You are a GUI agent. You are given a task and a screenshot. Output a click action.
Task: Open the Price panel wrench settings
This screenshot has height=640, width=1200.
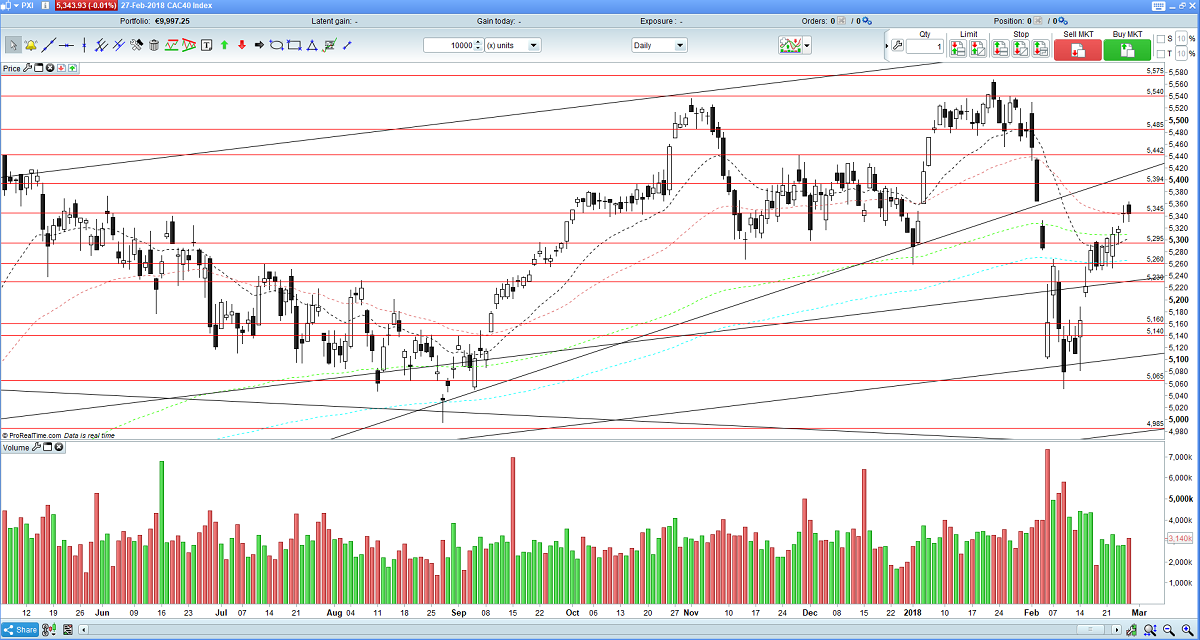coord(28,68)
